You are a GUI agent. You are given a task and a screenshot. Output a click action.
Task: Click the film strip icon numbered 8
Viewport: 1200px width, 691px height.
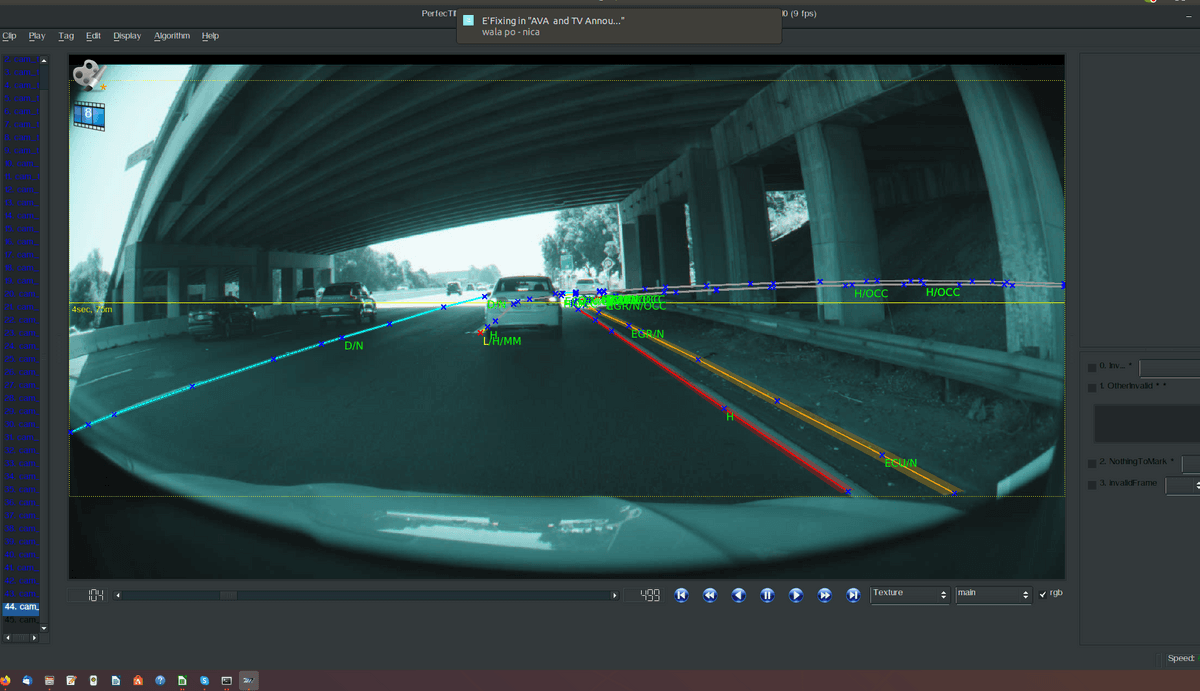coord(89,114)
